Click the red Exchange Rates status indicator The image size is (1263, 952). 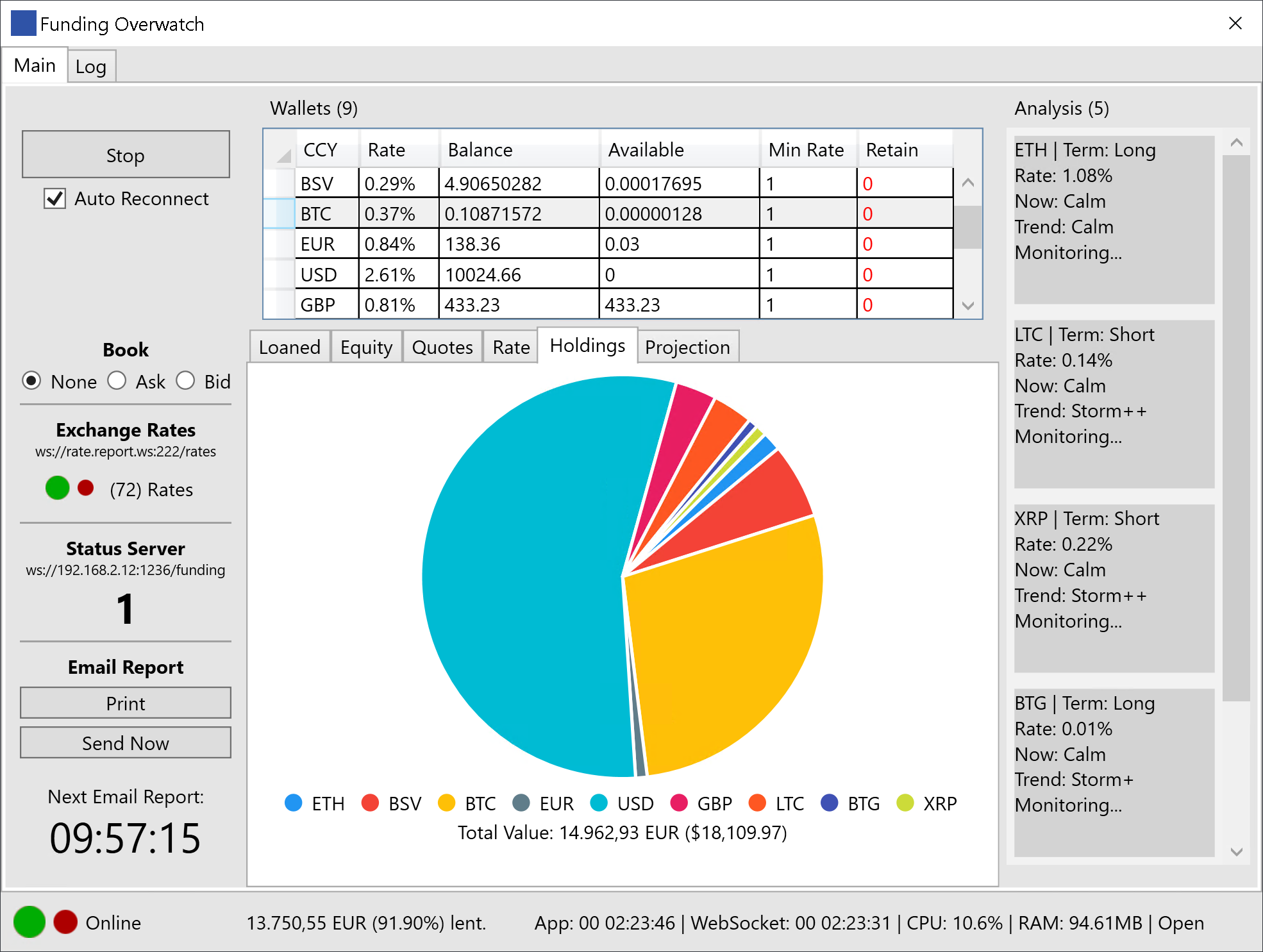[x=85, y=488]
